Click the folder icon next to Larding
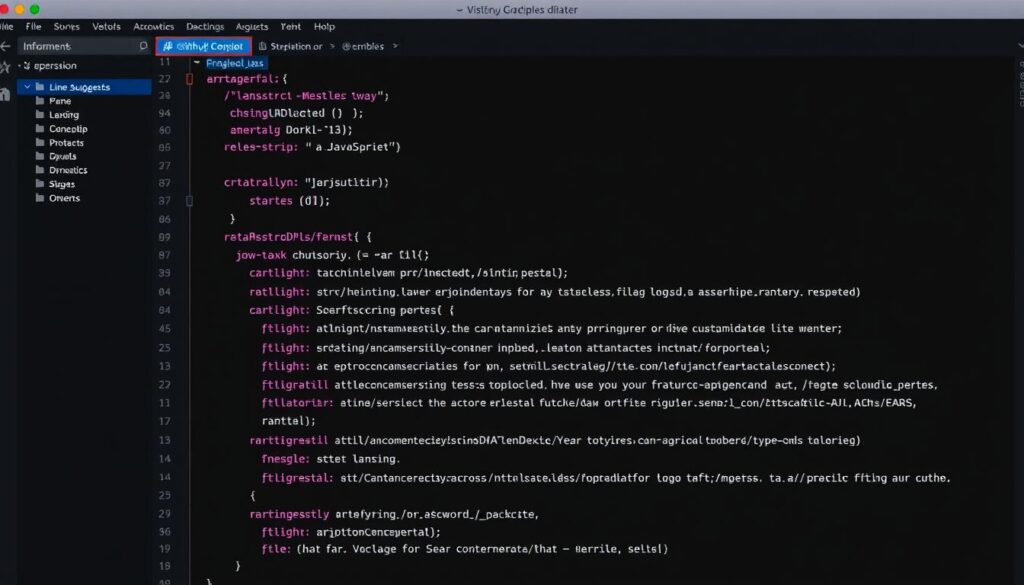1024x585 pixels. 40,114
